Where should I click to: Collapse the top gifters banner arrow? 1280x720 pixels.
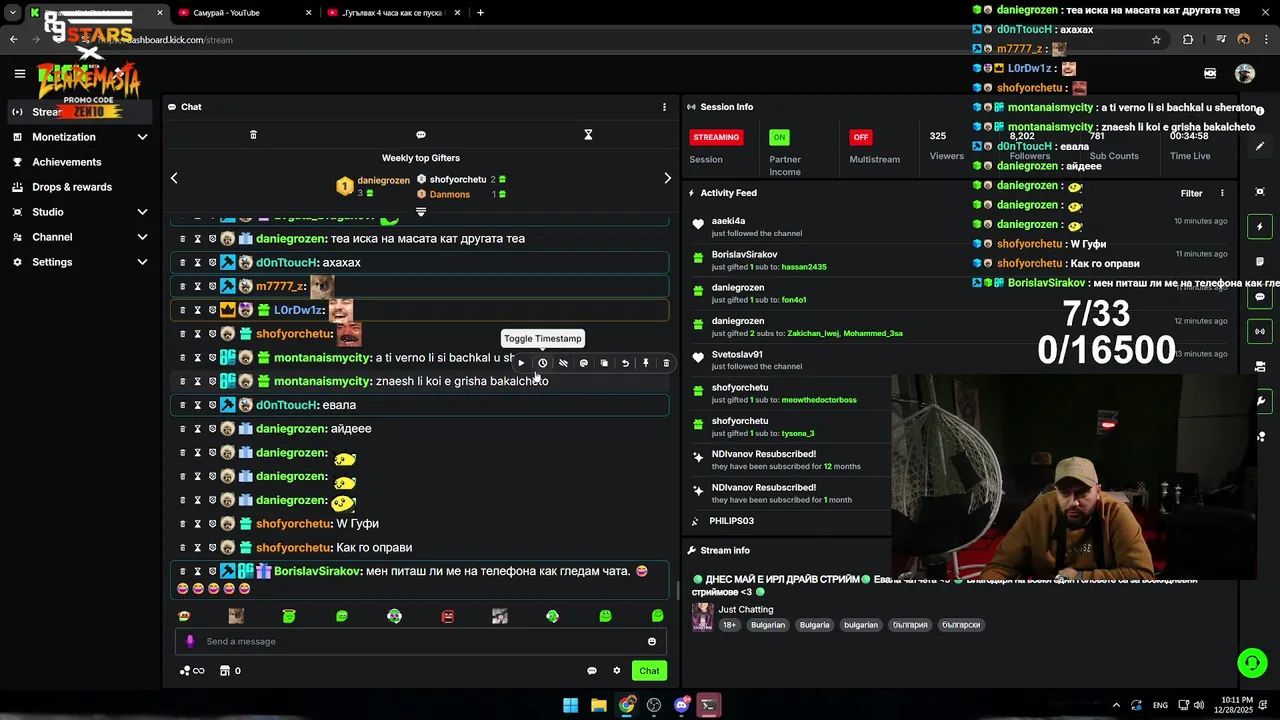click(x=421, y=211)
